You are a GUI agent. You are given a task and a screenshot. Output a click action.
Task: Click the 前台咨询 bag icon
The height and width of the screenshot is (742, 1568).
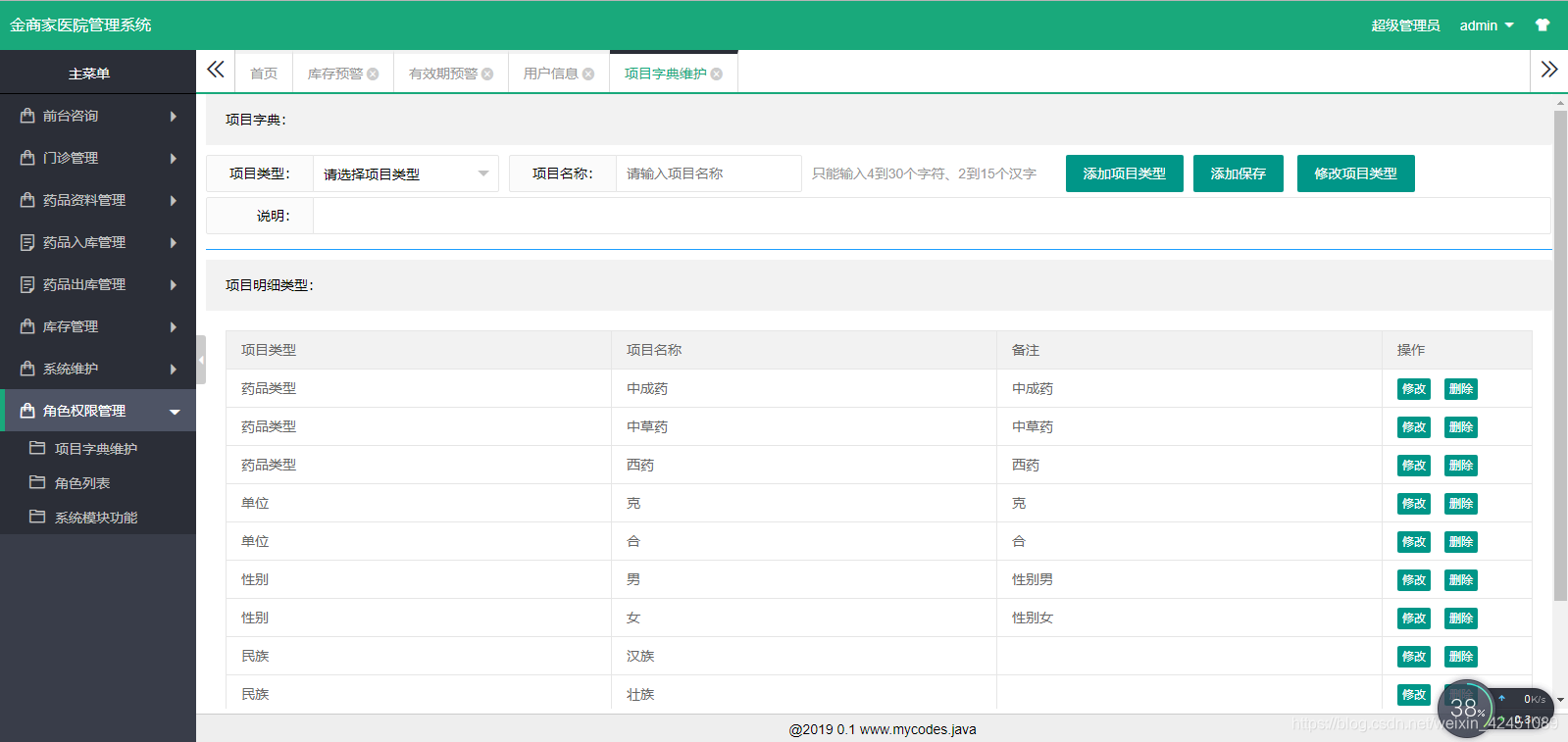point(27,116)
